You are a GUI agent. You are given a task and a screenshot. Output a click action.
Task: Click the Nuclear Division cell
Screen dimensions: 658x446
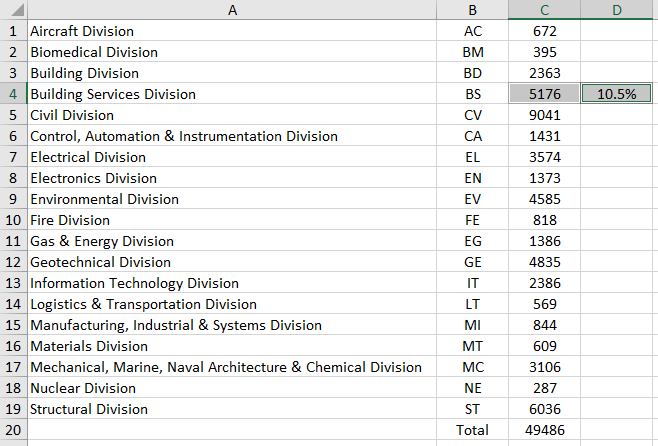(x=232, y=388)
